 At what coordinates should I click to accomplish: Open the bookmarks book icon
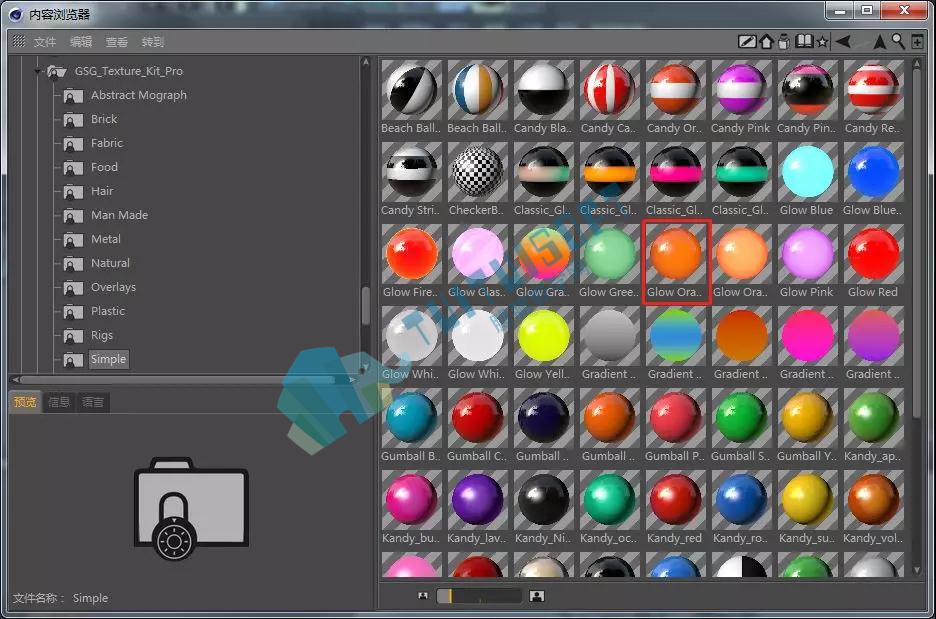pos(804,41)
